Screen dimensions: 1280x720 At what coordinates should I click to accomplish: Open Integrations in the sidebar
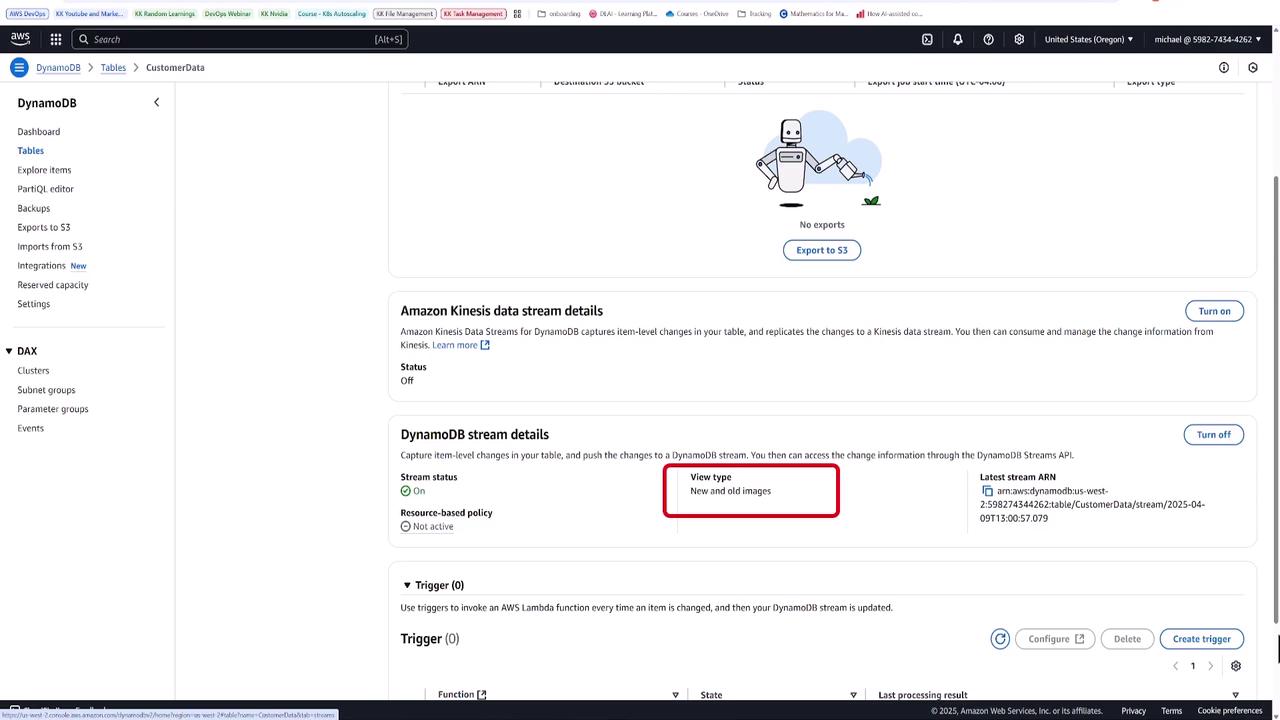pos(41,266)
